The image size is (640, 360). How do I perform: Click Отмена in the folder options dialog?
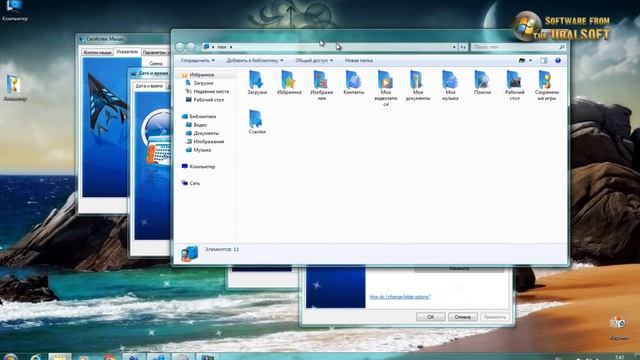tap(462, 317)
